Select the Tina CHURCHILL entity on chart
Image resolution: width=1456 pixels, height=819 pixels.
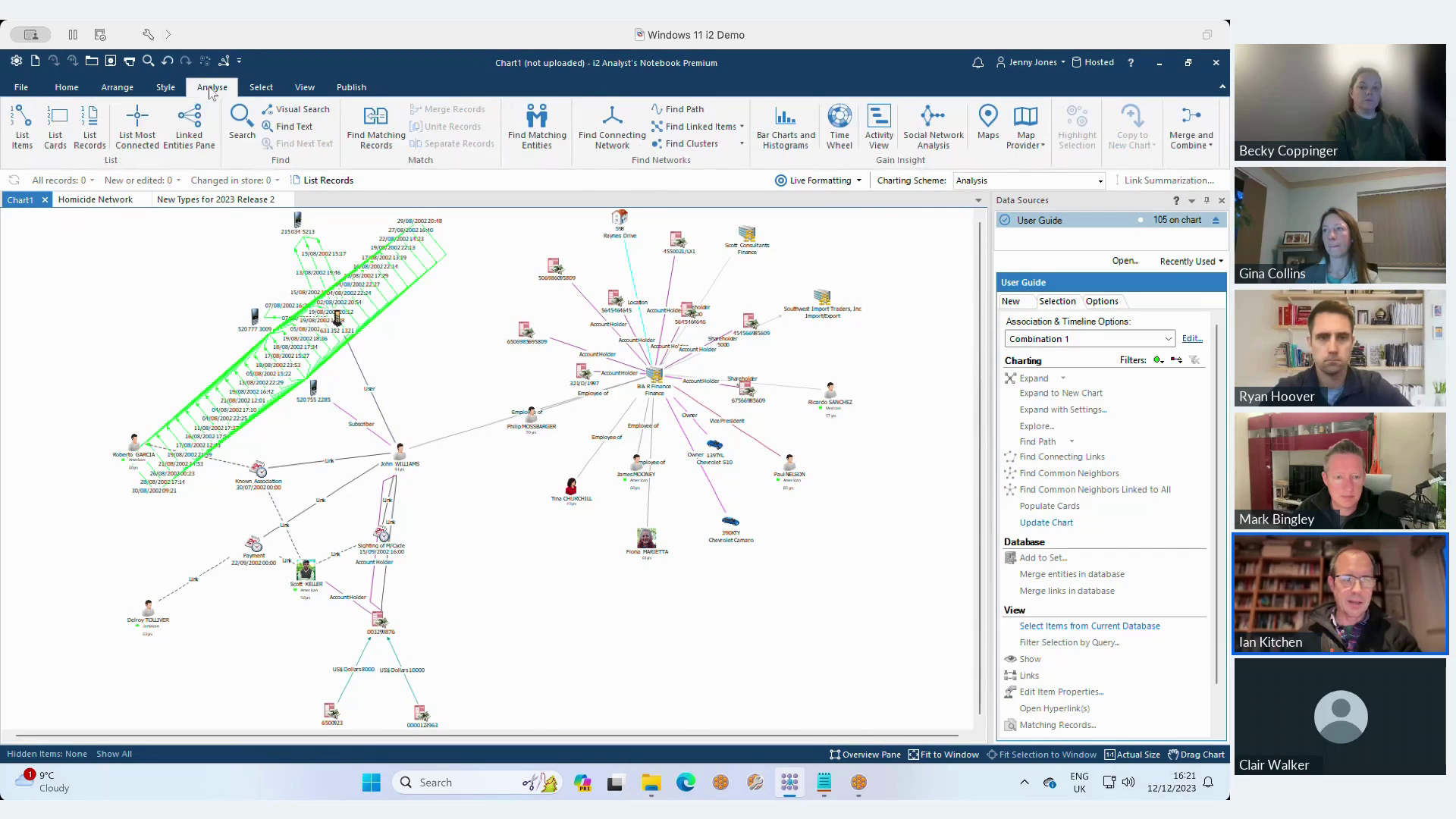coord(571,489)
